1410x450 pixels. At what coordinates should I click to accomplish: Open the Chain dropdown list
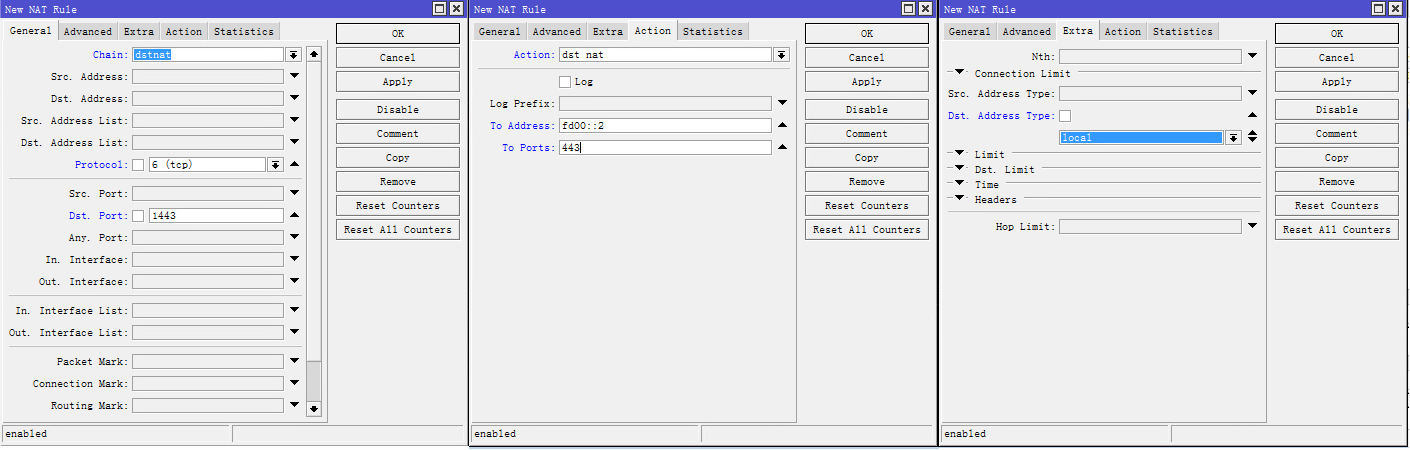[294, 55]
